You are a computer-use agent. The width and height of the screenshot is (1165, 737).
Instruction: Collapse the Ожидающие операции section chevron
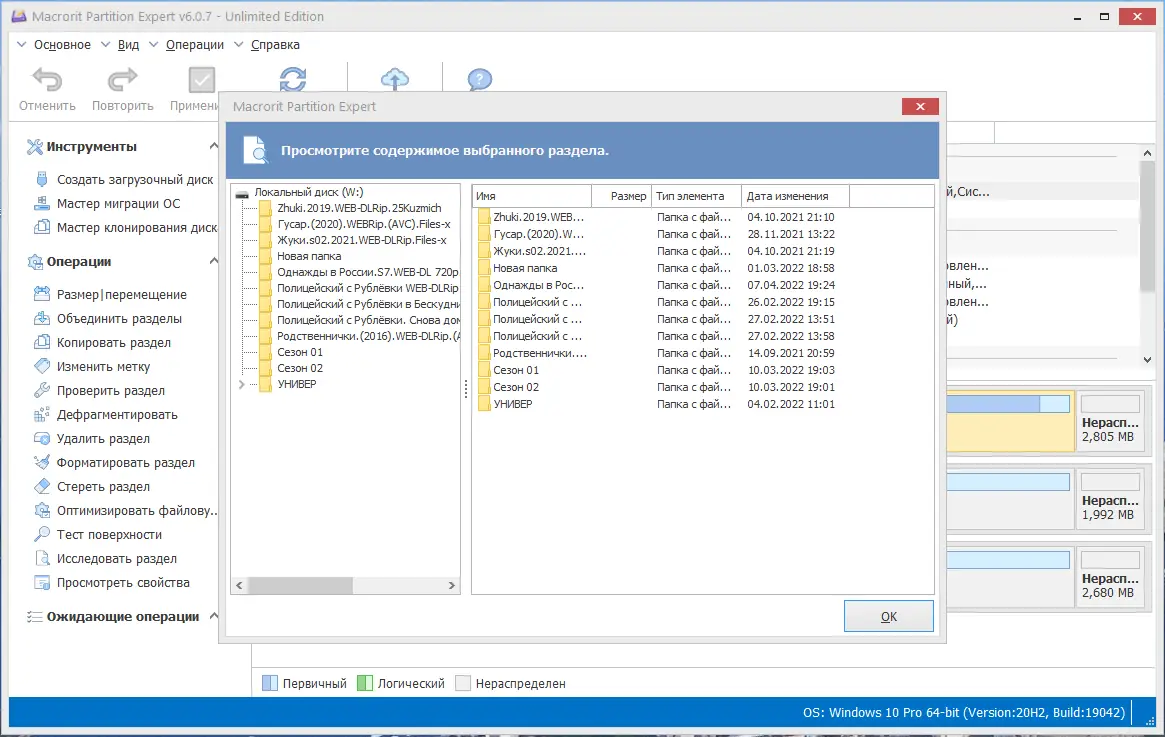pos(213,617)
